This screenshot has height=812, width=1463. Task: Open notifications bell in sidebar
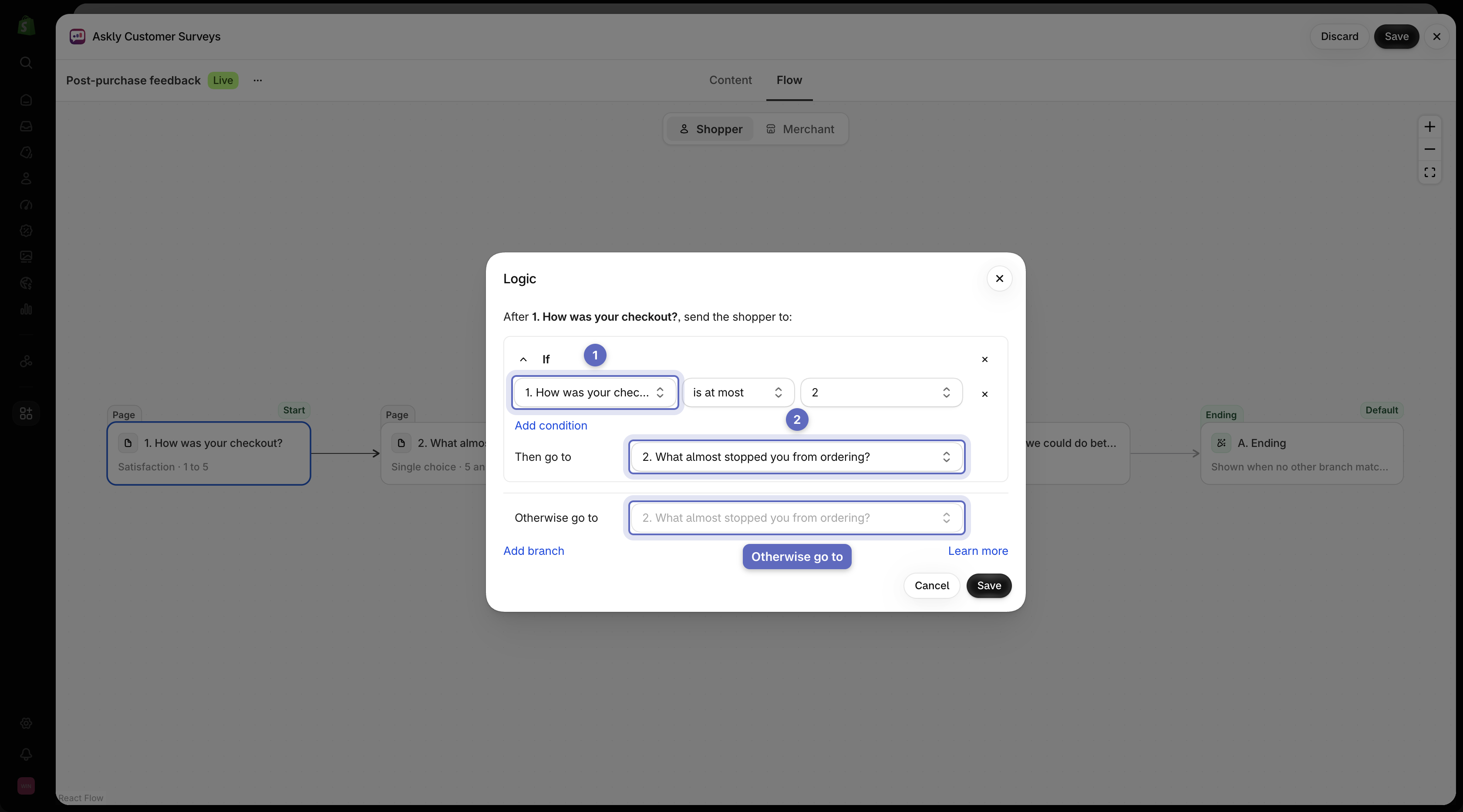[x=26, y=754]
